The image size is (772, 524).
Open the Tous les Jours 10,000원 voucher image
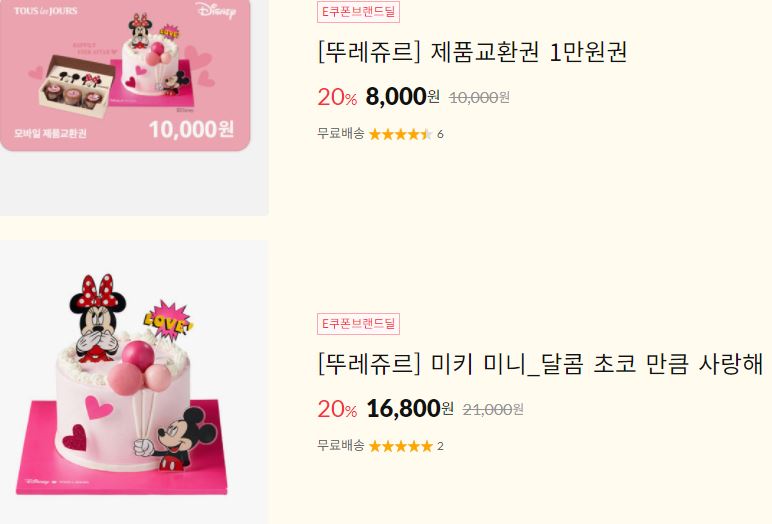click(x=125, y=75)
